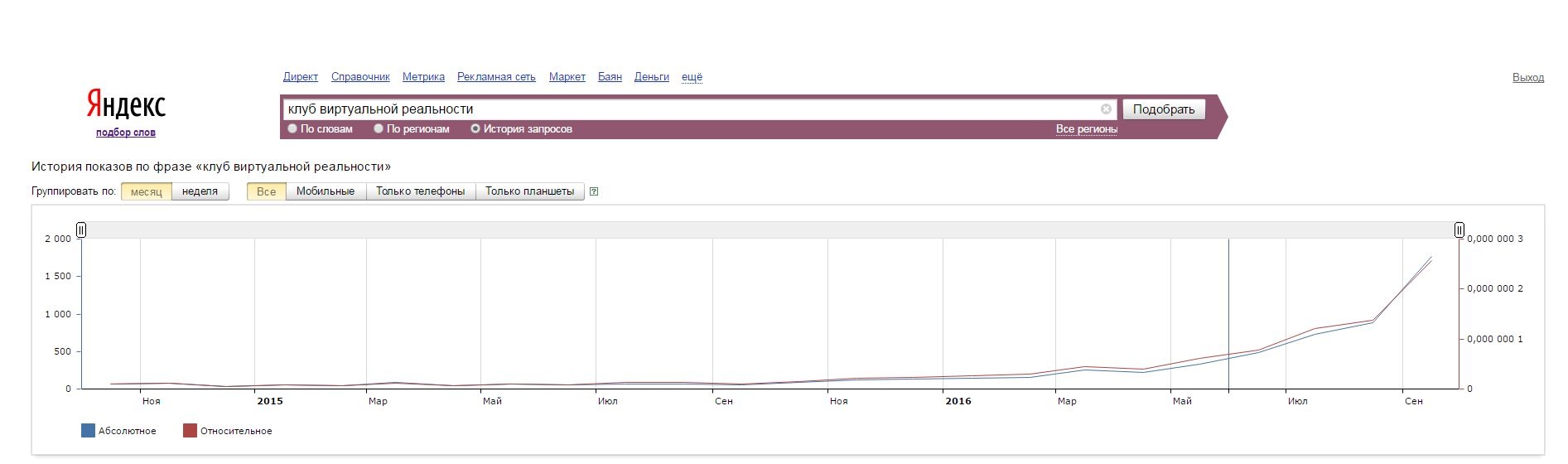Click the "Группировать по:" label

pyautogui.click(x=74, y=191)
